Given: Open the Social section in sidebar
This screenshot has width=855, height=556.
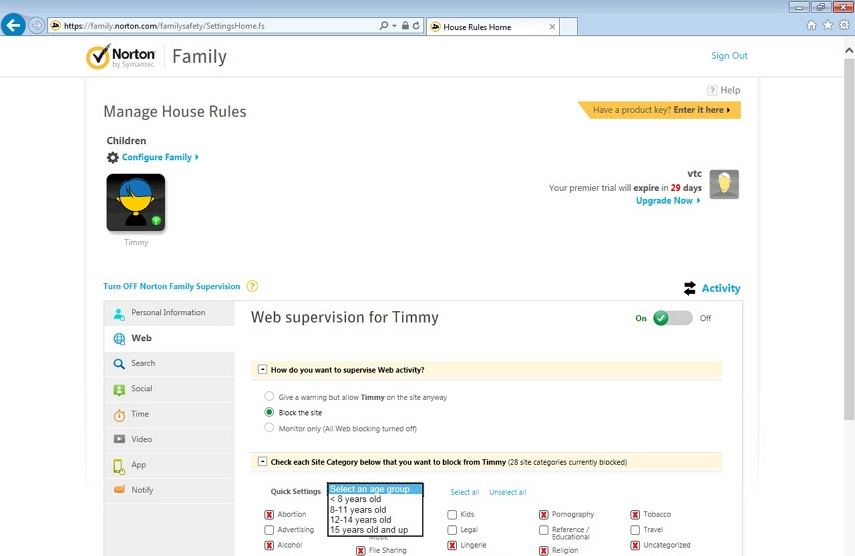Looking at the screenshot, I should 169,389.
